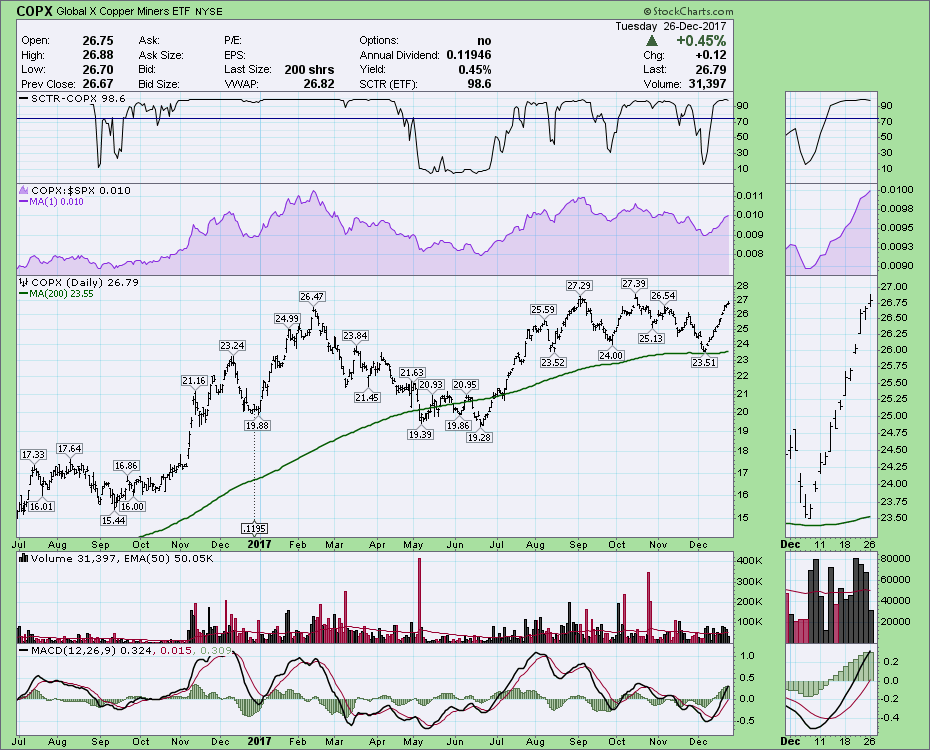Click the 26.47 February peak label
Screen dimensions: 930x750
pyautogui.click(x=312, y=296)
